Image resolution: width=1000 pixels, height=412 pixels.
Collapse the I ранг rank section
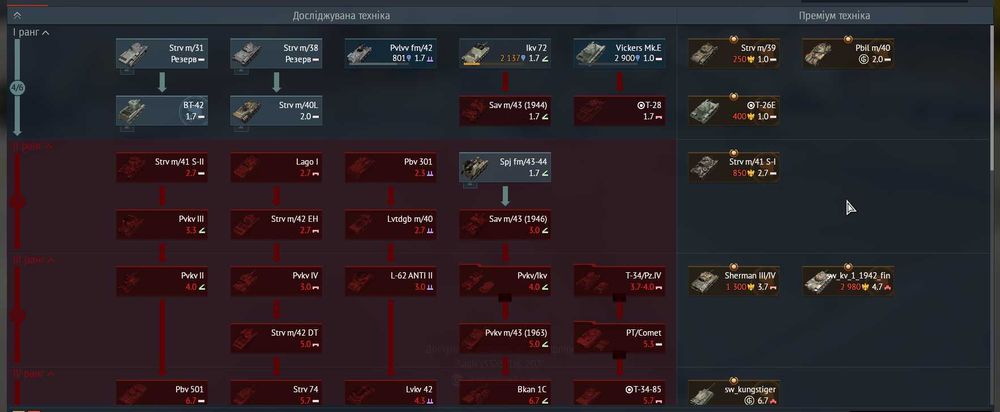click(31, 32)
